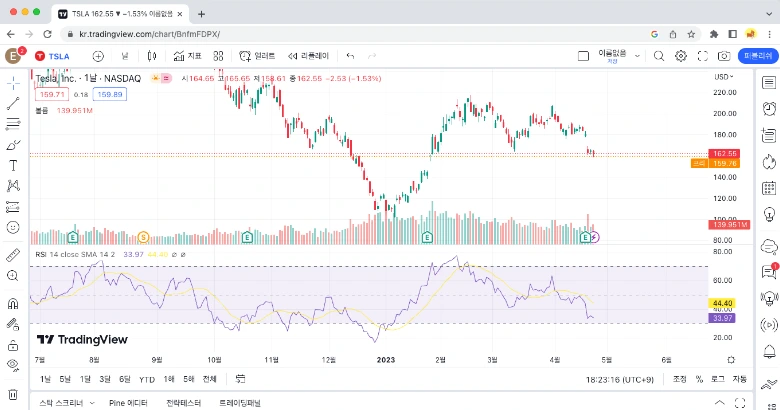This screenshot has height=410, width=780.
Task: Open the candlestick chart style menu
Action: tap(152, 56)
